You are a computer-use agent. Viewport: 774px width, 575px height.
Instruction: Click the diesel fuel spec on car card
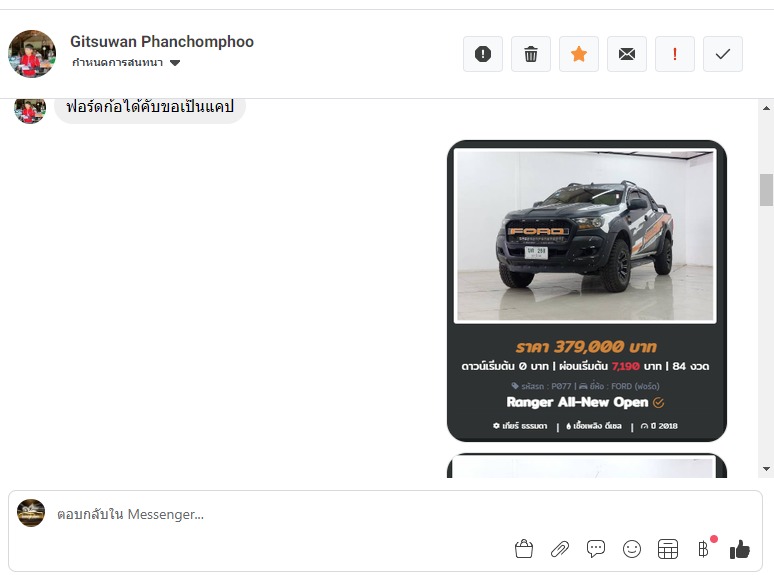click(x=594, y=425)
